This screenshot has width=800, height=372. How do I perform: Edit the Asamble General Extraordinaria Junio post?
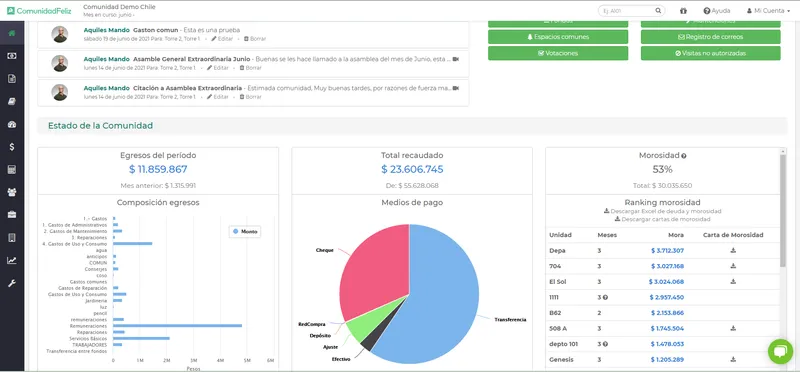pyautogui.click(x=218, y=68)
